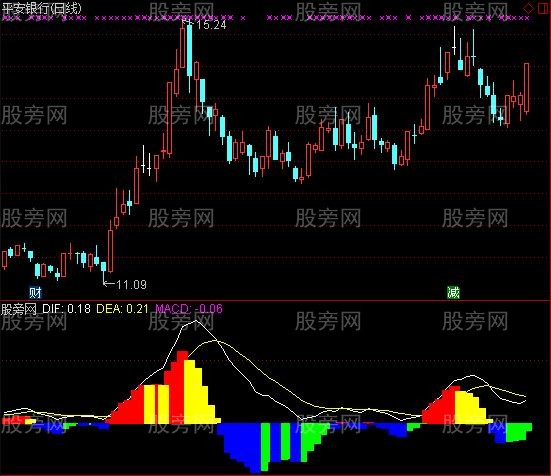
Task: Click the tallest red MACD histogram bar
Action: 182,387
